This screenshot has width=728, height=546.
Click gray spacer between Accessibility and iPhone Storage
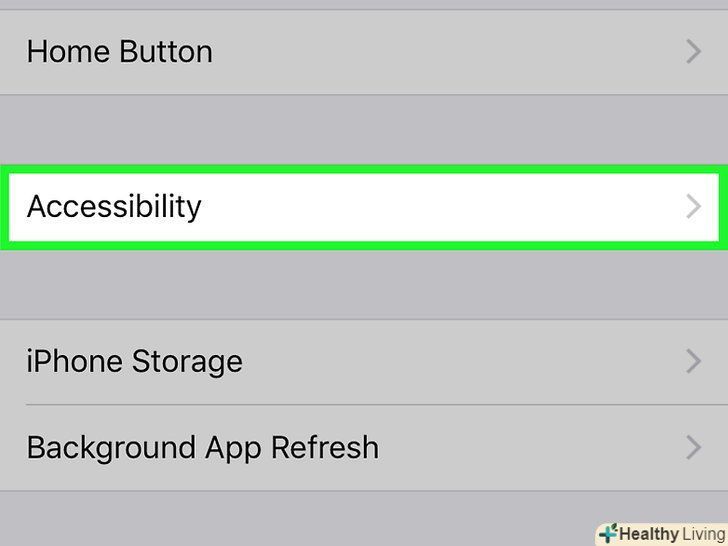tap(362, 285)
